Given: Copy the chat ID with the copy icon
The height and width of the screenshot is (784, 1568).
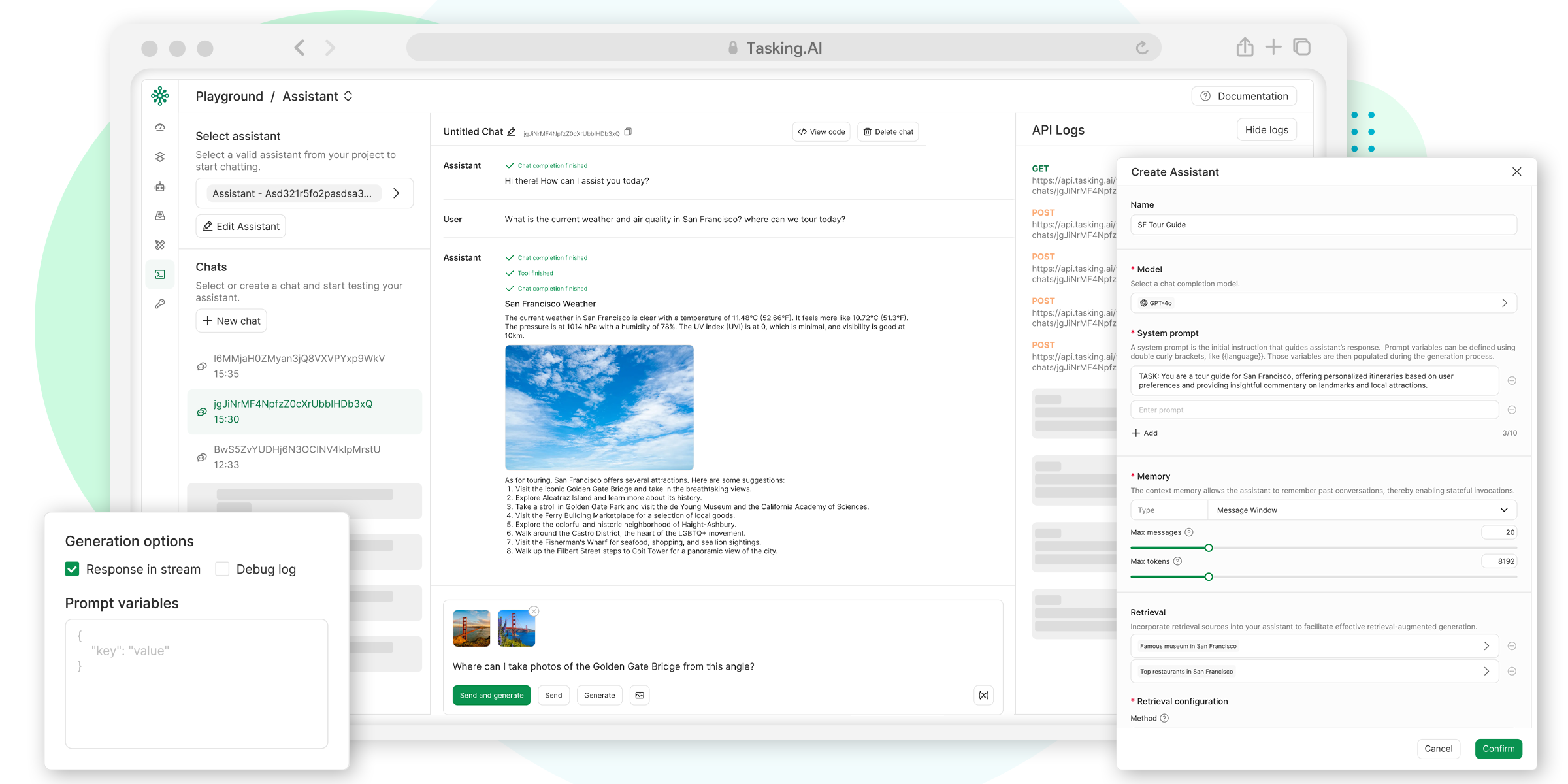Looking at the screenshot, I should (628, 132).
